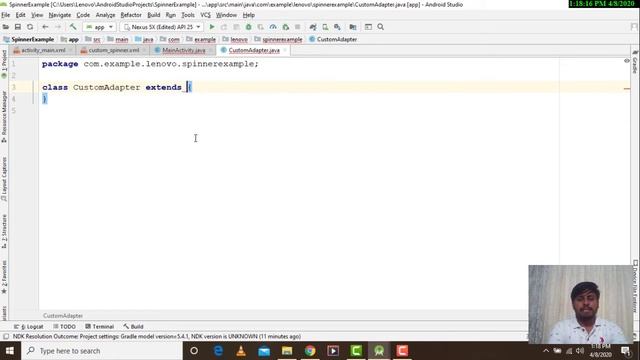Screen dimensions: 640x360
Task: Click Sync Project with Gradle Files icon
Action: click(x=313, y=27)
